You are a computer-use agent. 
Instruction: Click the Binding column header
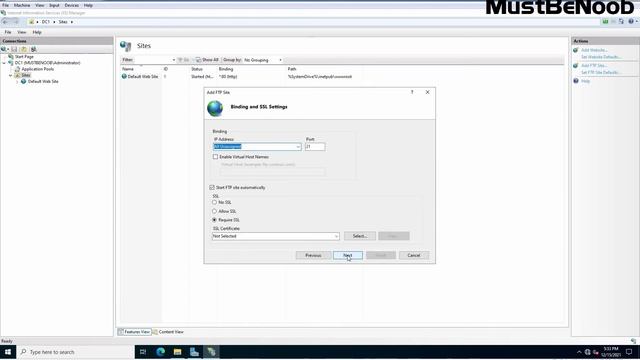point(226,69)
